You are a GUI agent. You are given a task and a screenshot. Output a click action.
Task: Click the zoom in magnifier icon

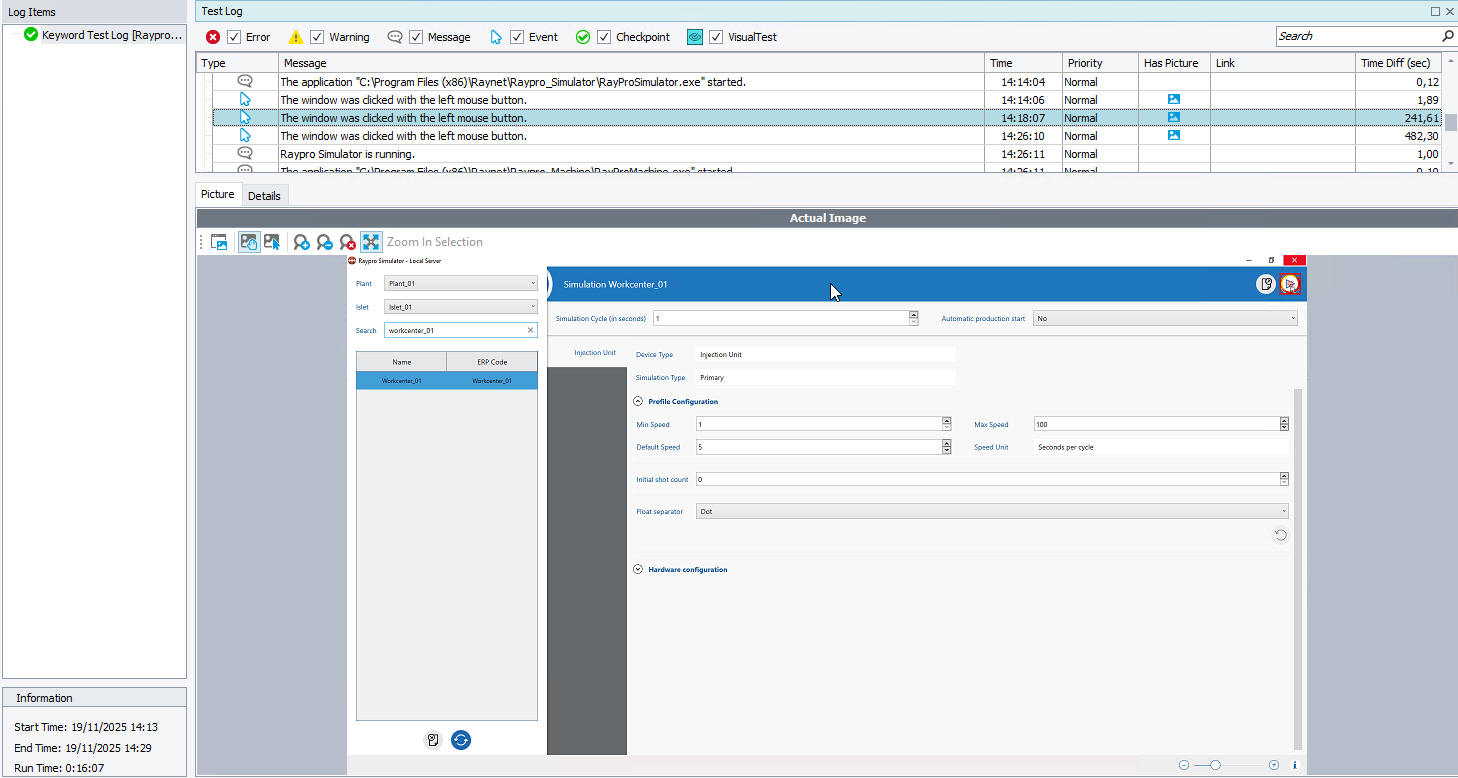[301, 242]
